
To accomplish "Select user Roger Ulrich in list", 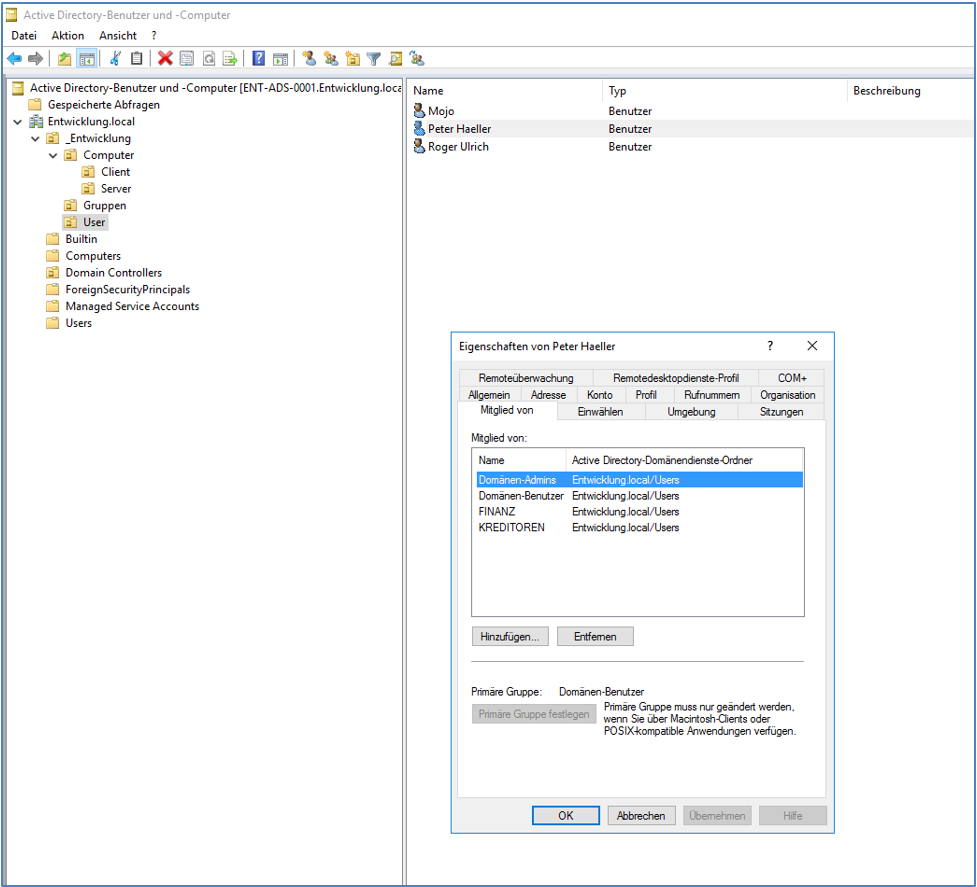I will [x=458, y=147].
